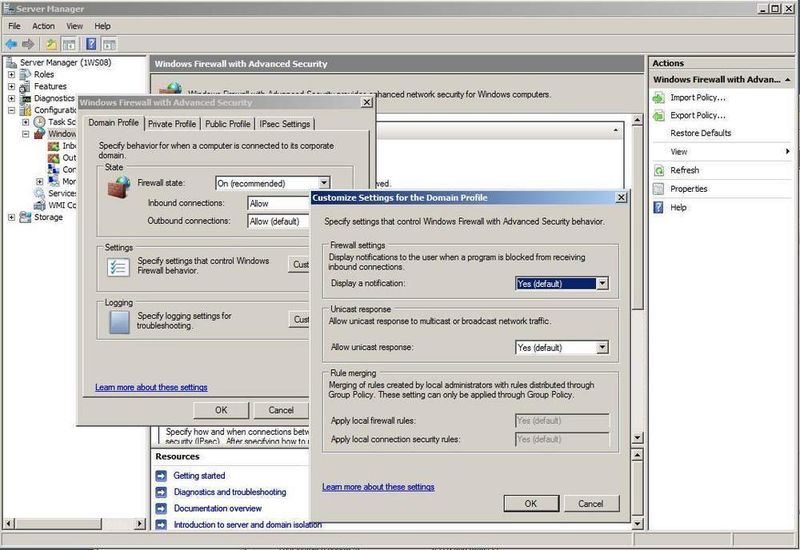Toggle the show/hide action pane icon

(x=109, y=44)
